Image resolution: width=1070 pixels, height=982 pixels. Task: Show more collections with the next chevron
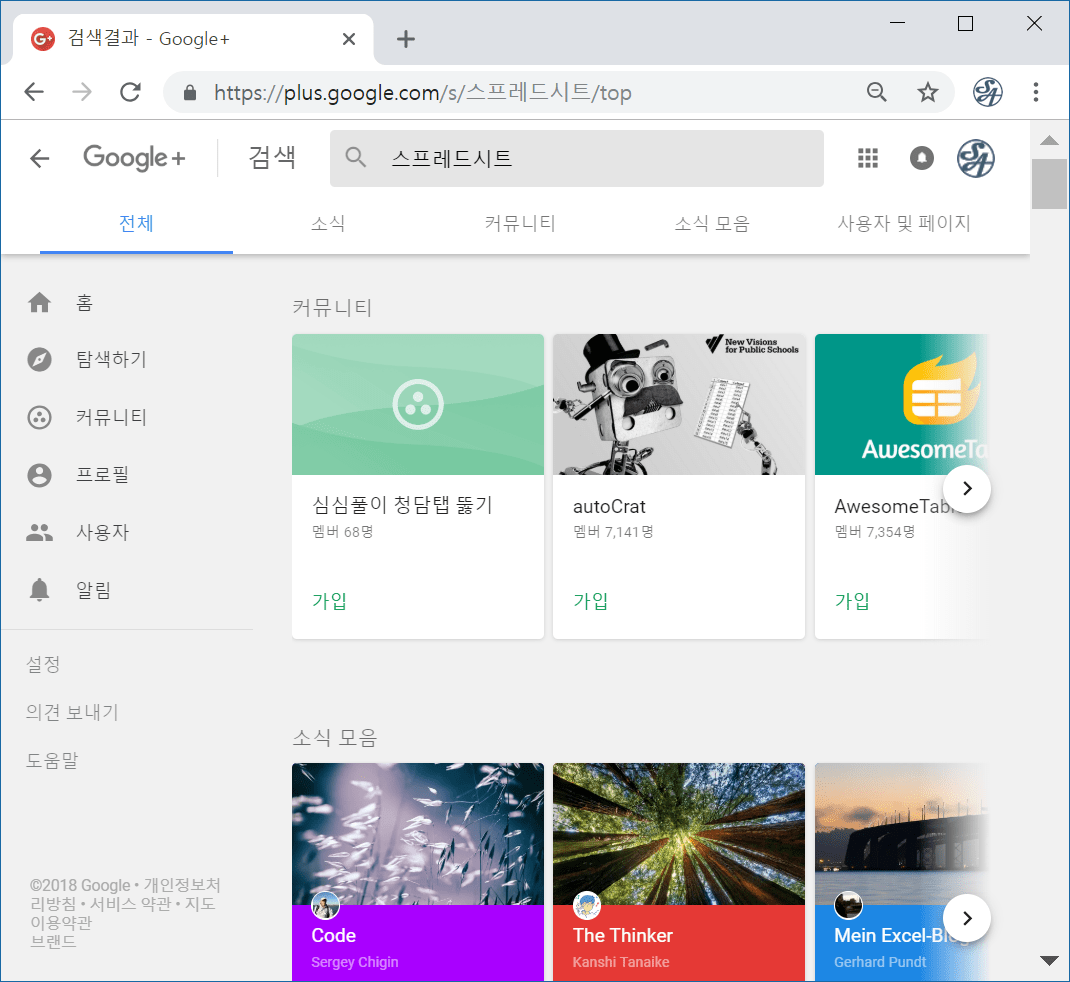966,917
